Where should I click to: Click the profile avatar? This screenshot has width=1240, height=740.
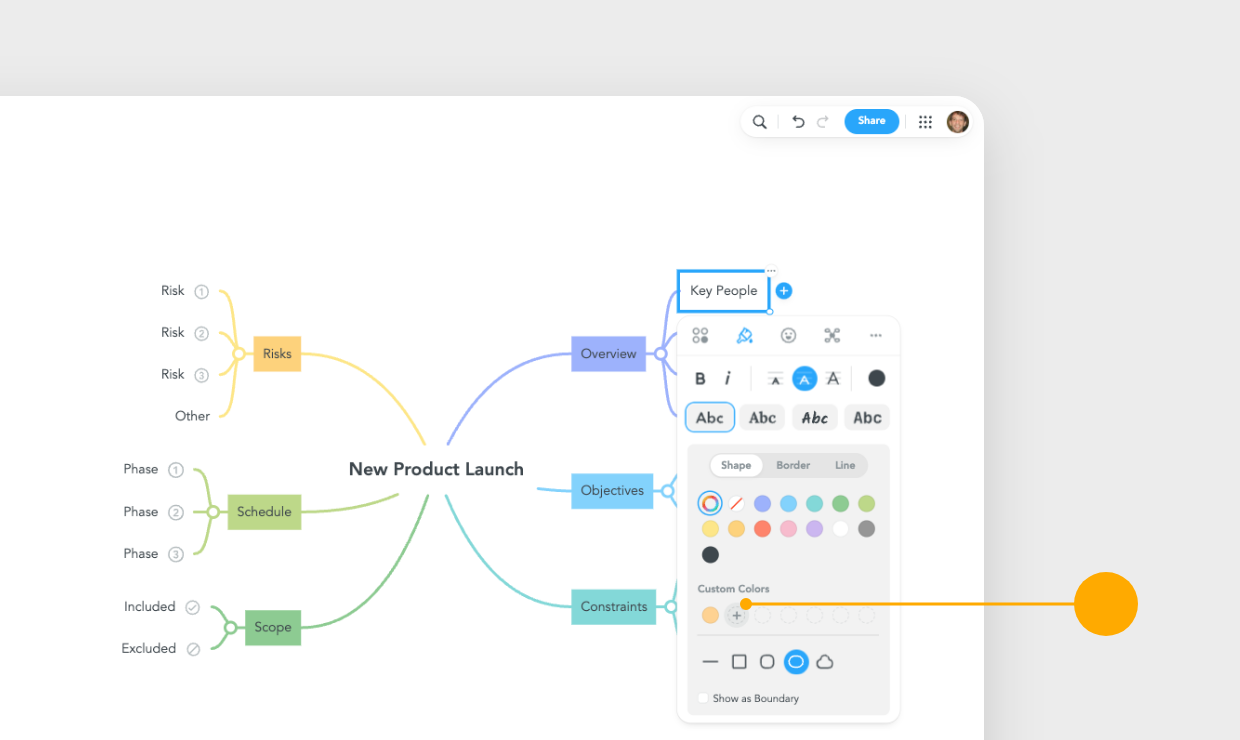click(x=957, y=121)
